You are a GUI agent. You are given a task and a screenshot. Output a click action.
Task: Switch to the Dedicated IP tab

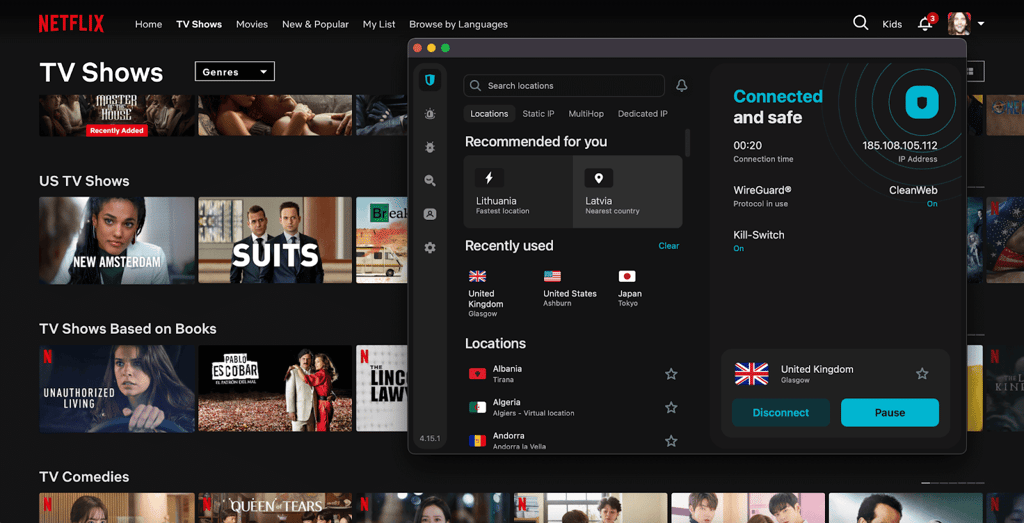pyautogui.click(x=643, y=114)
